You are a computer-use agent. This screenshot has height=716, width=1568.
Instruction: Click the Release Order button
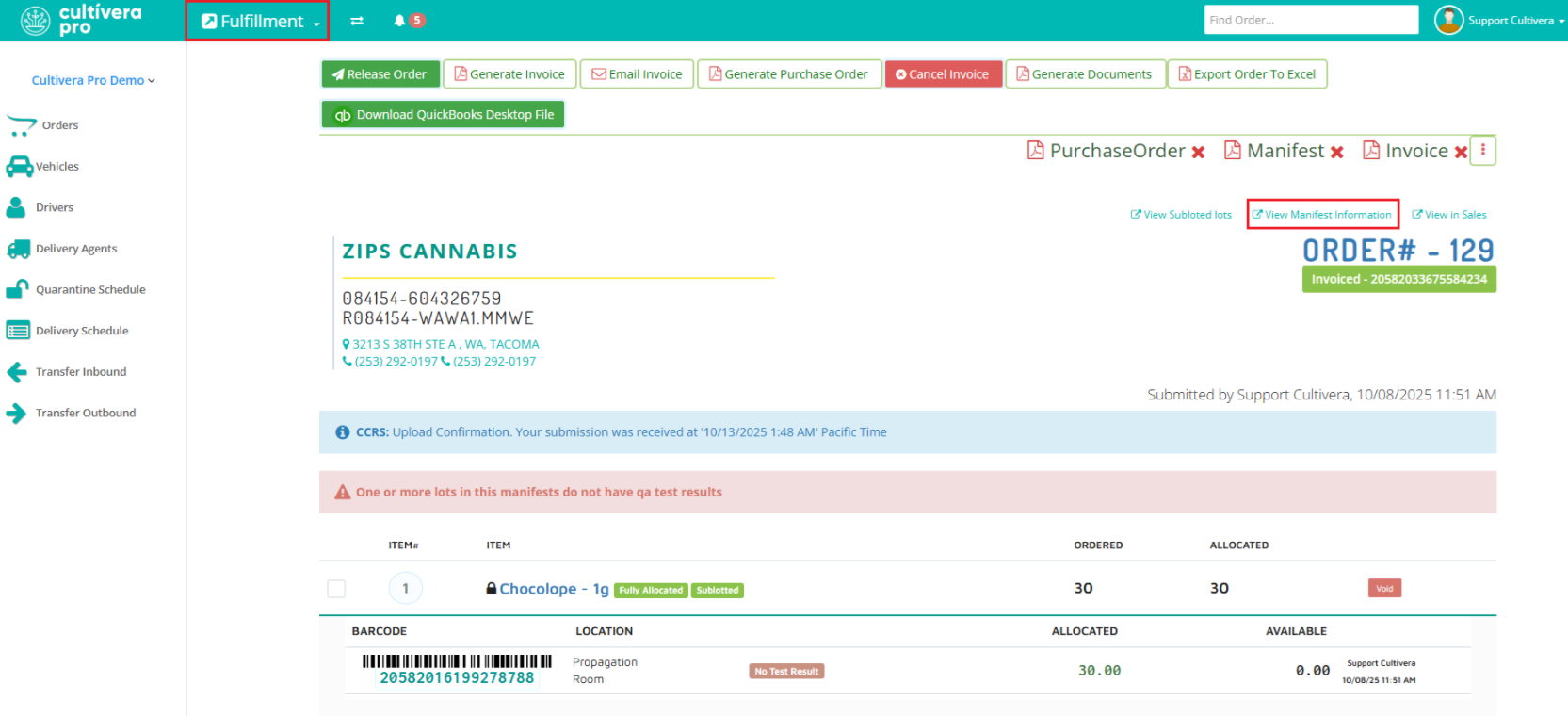pyautogui.click(x=380, y=74)
